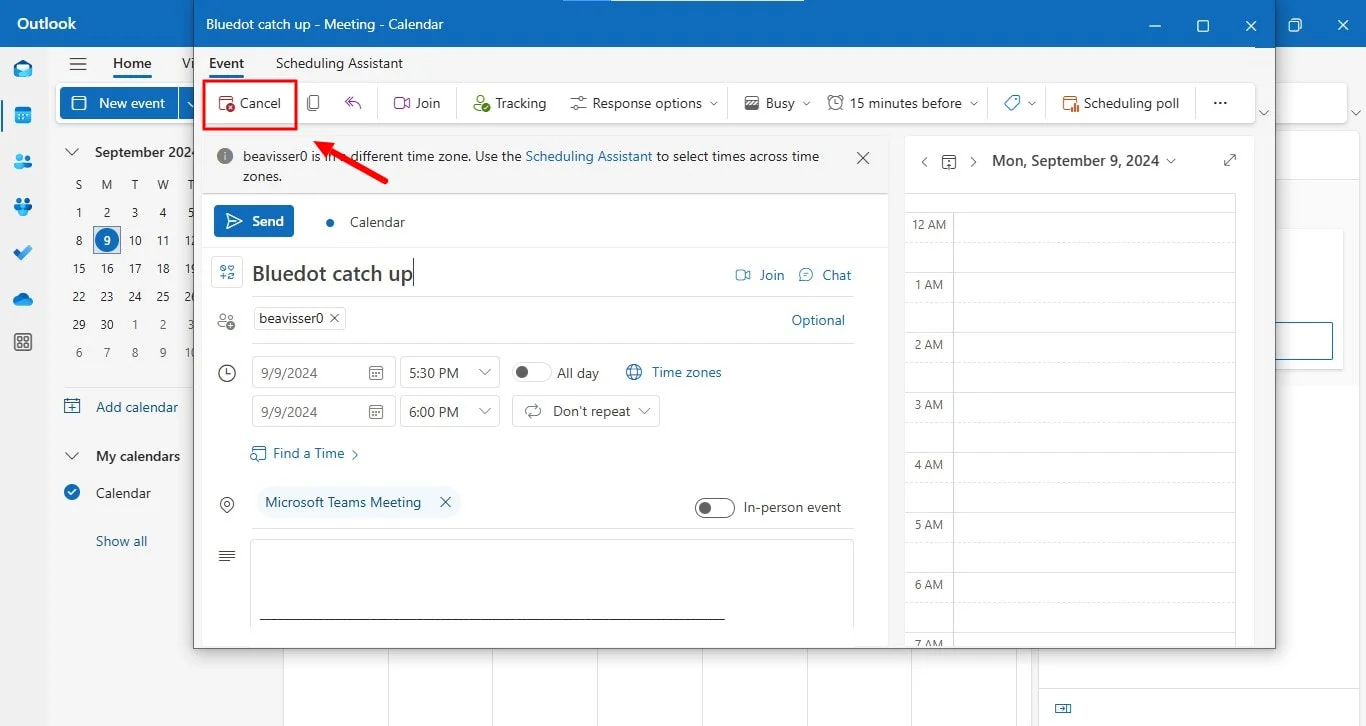
Task: Click Find a Time
Action: 305,453
